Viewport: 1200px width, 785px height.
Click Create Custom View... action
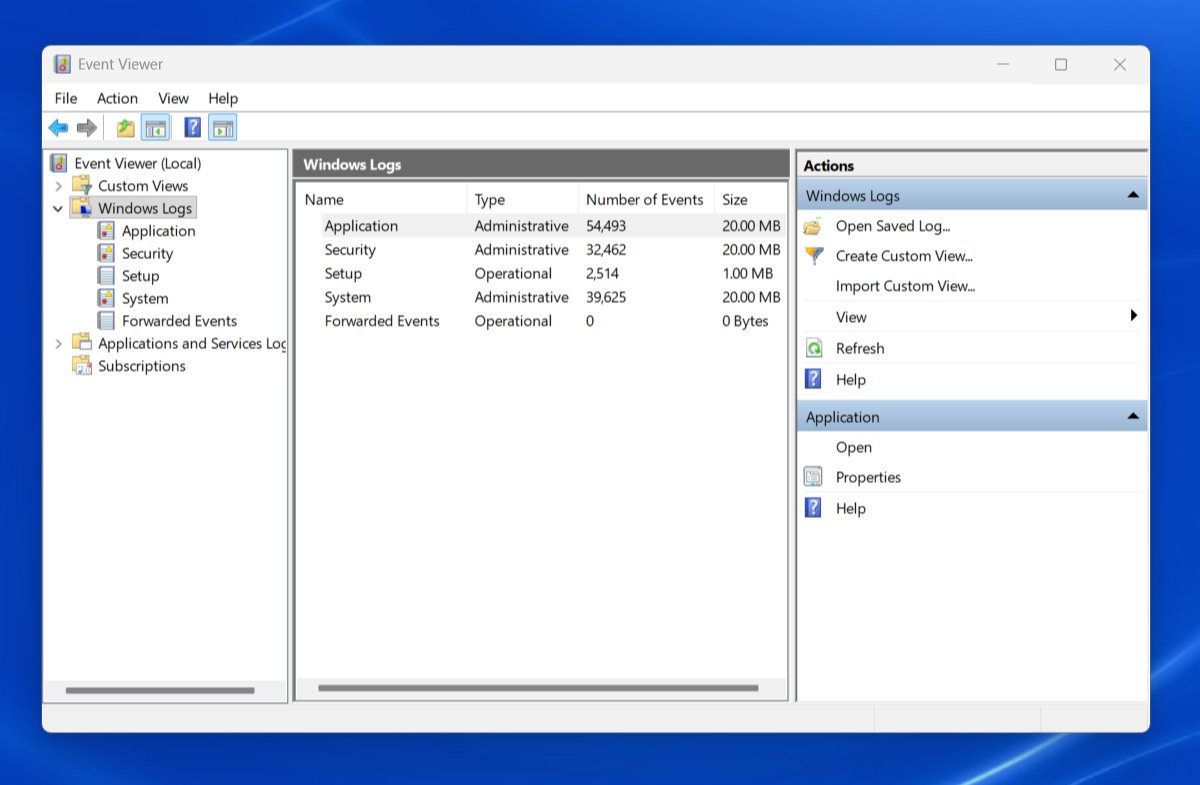(904, 256)
